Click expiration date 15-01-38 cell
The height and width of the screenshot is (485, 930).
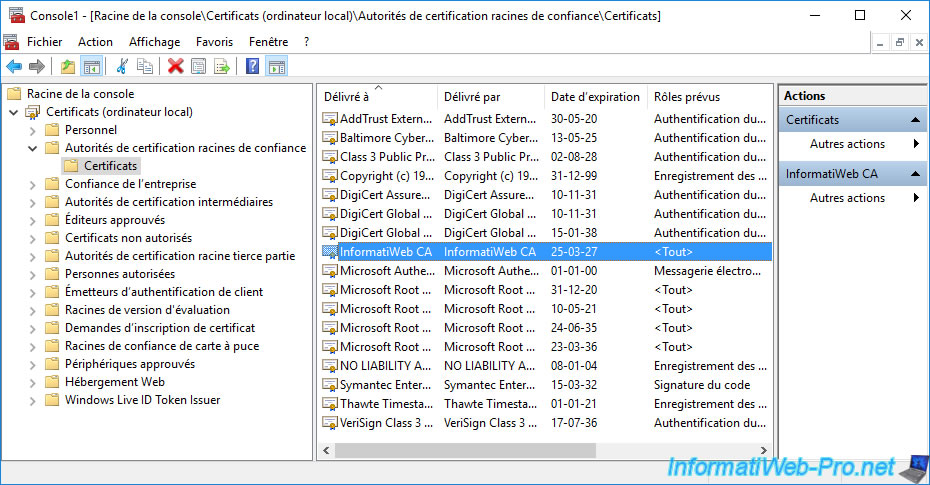pyautogui.click(x=574, y=233)
